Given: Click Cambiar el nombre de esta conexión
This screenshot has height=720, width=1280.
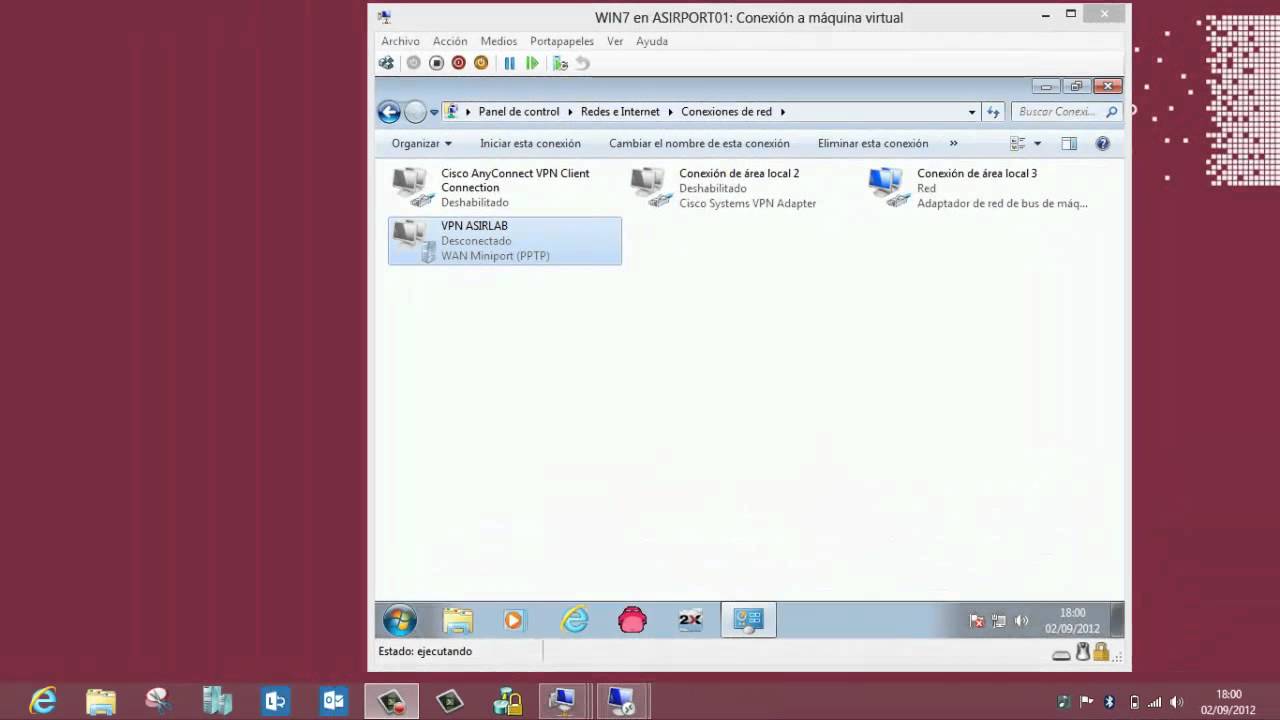Looking at the screenshot, I should pyautogui.click(x=699, y=143).
